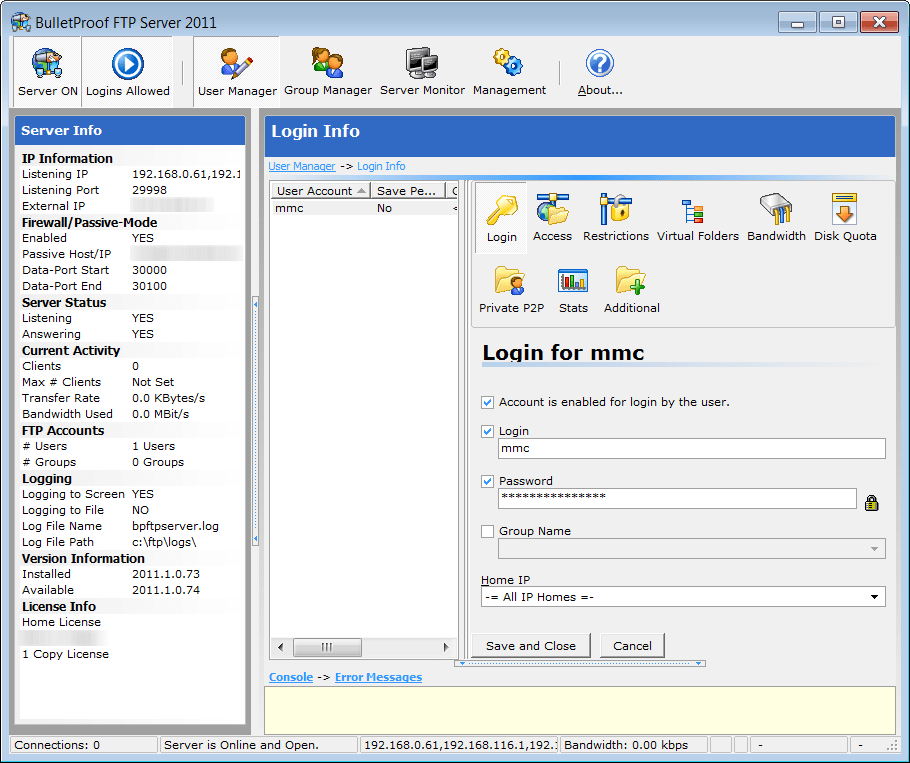Click Log File Name bpftpserver.log
Image resolution: width=910 pixels, height=763 pixels.
[175, 526]
